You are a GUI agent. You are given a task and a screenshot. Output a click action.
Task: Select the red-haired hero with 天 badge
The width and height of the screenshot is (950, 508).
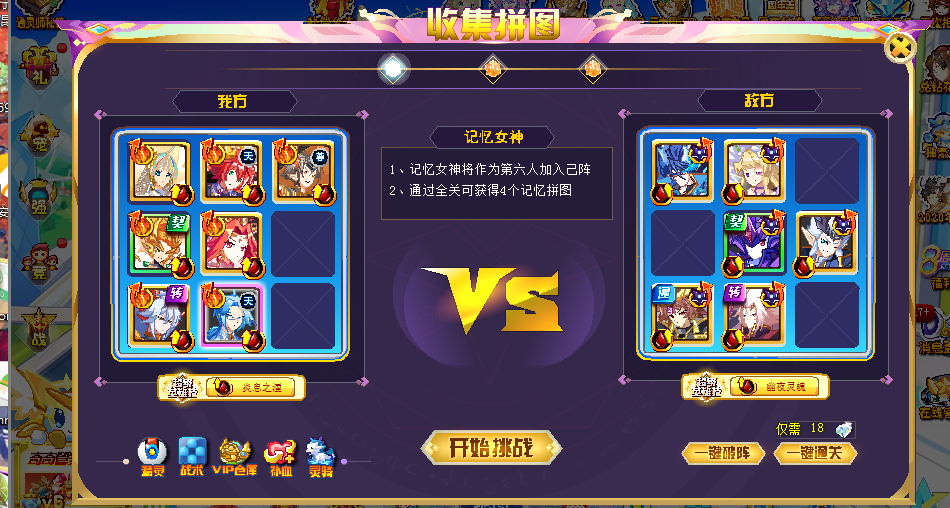(x=231, y=172)
